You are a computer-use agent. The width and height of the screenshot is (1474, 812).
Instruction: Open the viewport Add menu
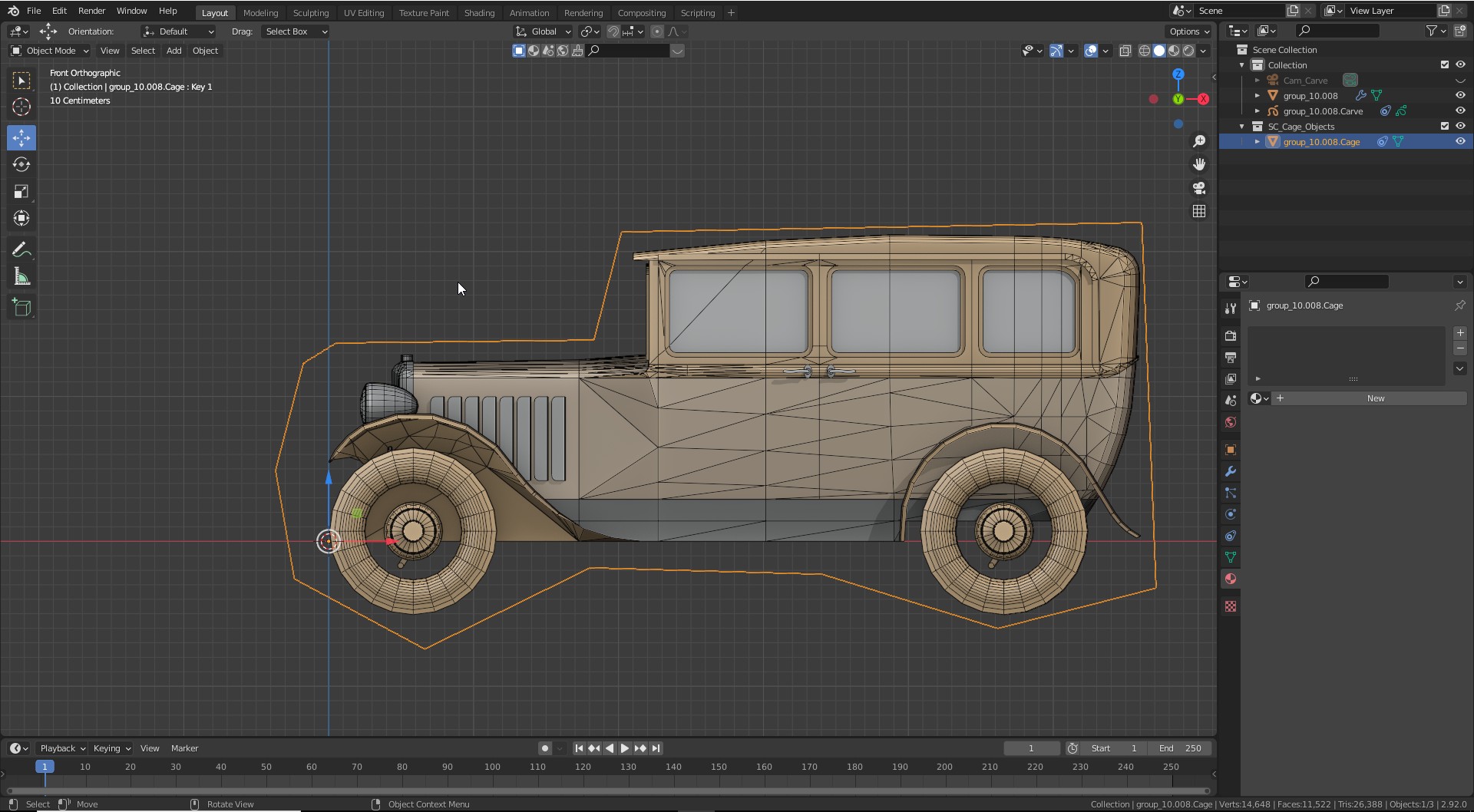click(174, 51)
